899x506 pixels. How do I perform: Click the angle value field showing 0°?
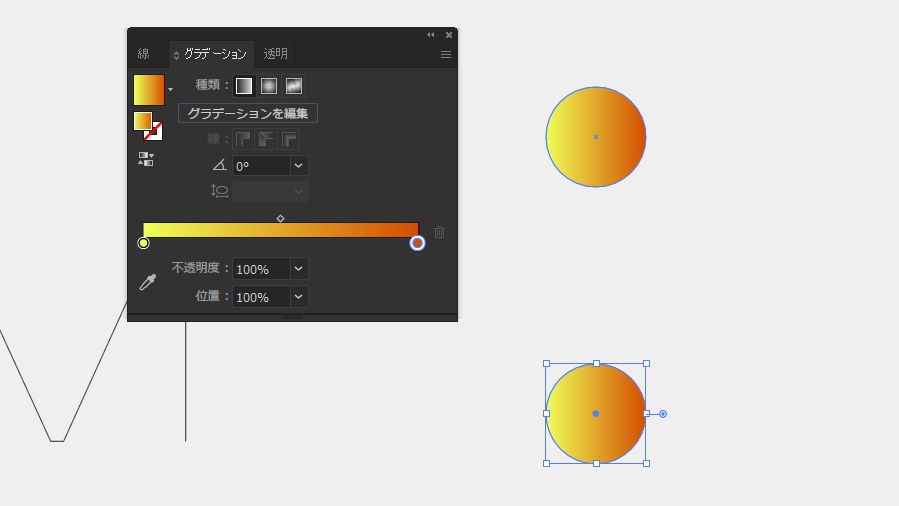261,166
